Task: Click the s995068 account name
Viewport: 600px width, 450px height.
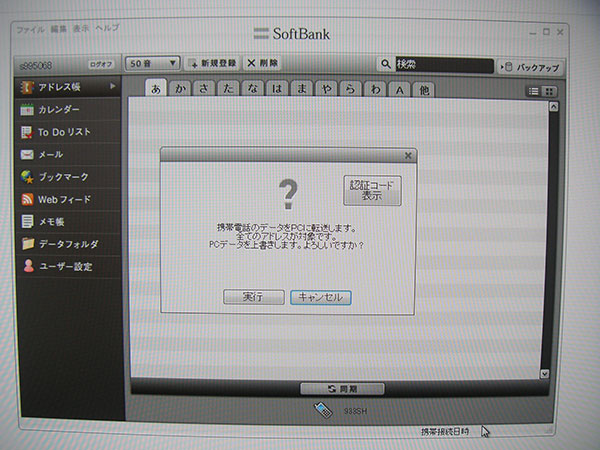Action: pos(36,65)
